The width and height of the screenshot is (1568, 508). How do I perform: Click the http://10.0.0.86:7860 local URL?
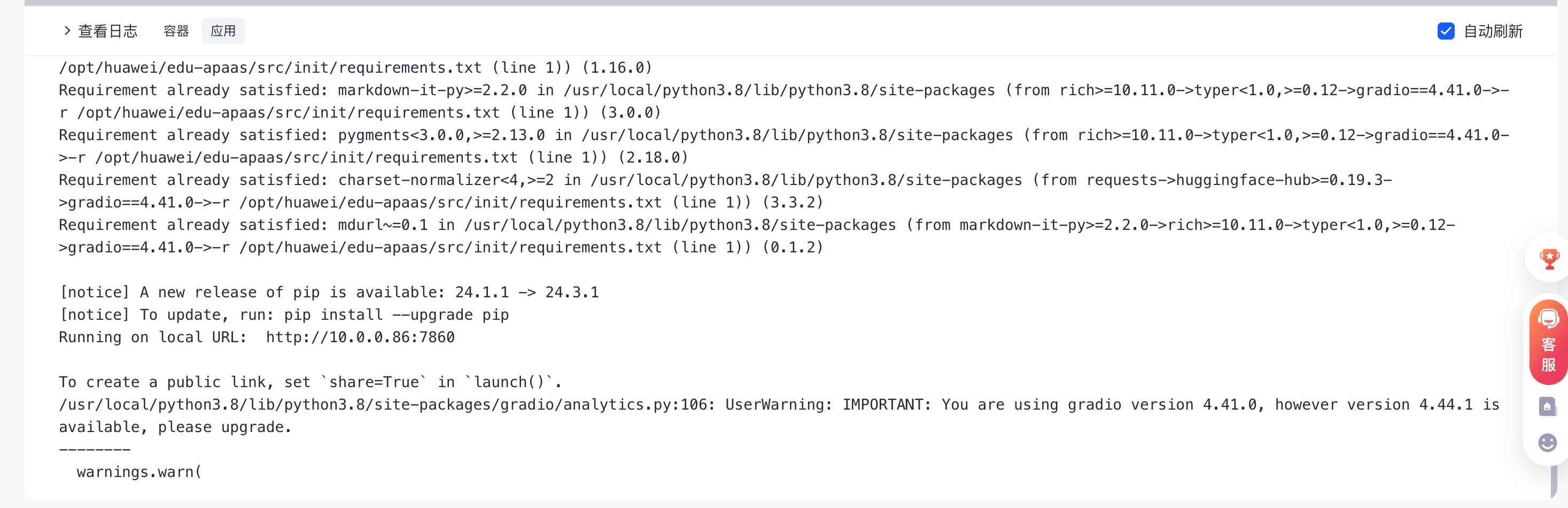tap(360, 337)
